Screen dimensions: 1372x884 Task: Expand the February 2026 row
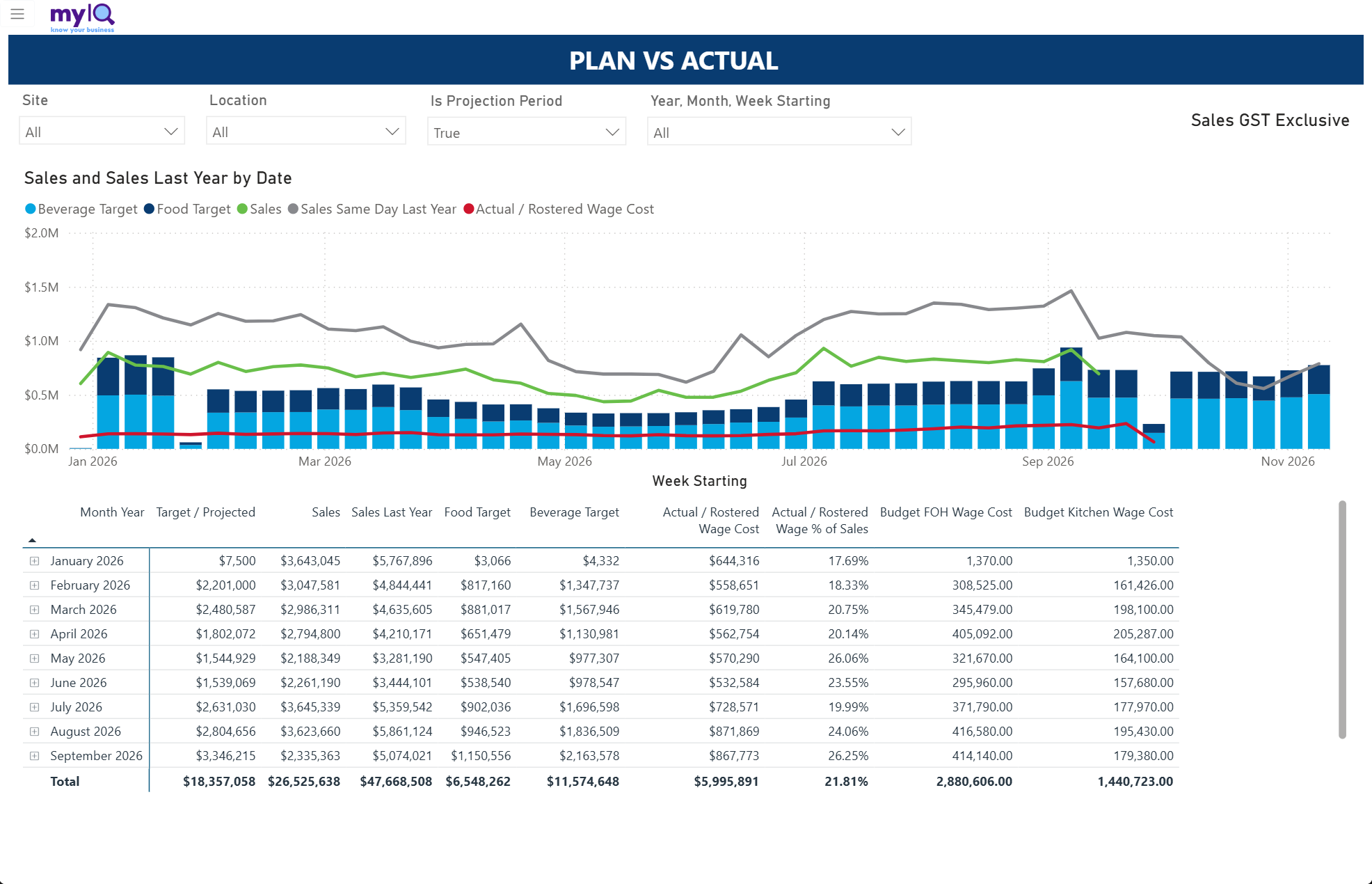click(x=34, y=585)
